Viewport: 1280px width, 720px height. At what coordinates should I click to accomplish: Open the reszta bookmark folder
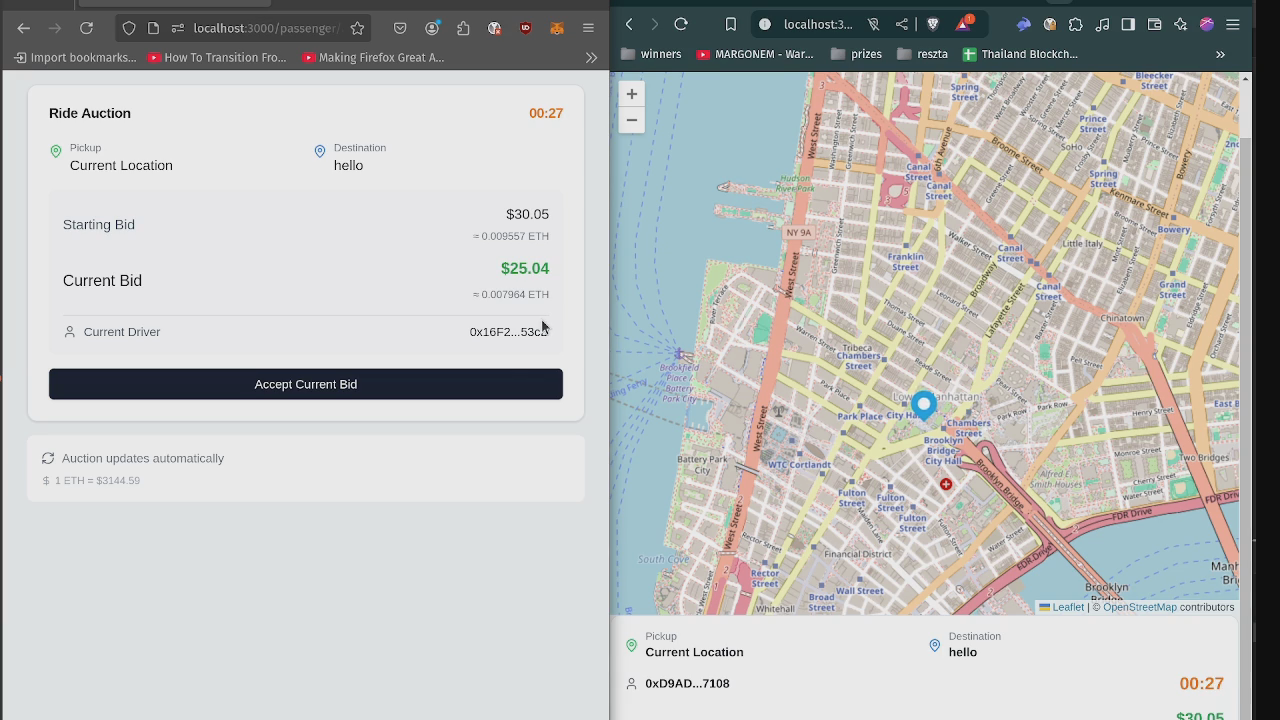tap(922, 54)
